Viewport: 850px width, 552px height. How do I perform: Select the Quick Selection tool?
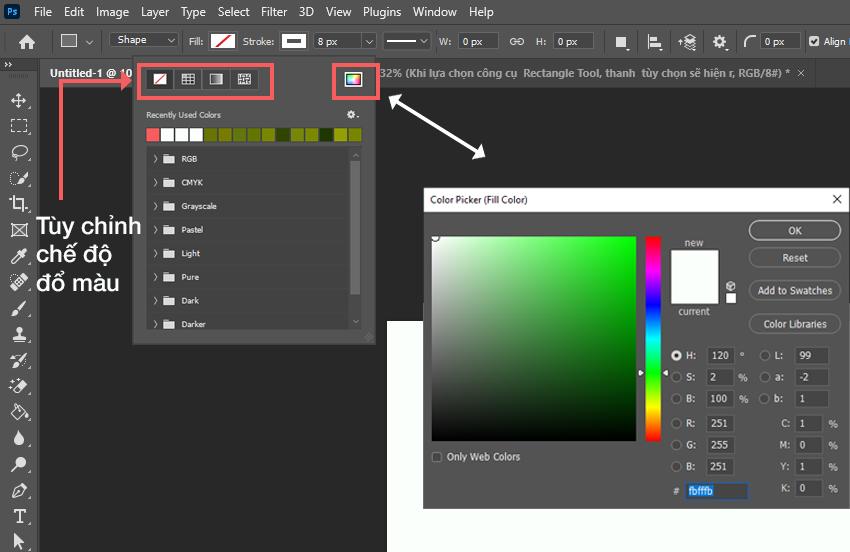[19, 178]
